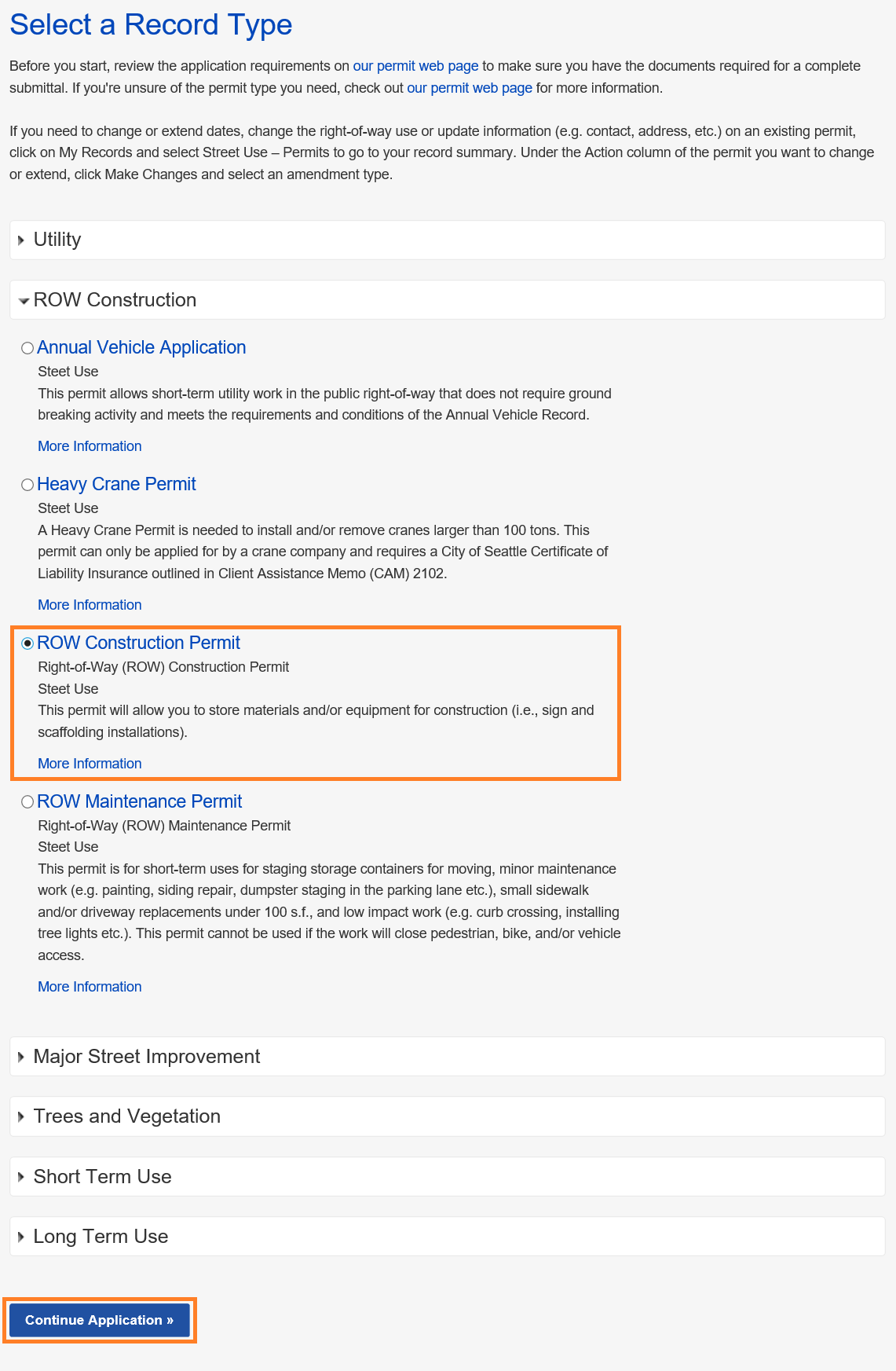Screen dimensions: 896x1371
Task: Open second 'our permit web page' link
Action: pos(470,88)
